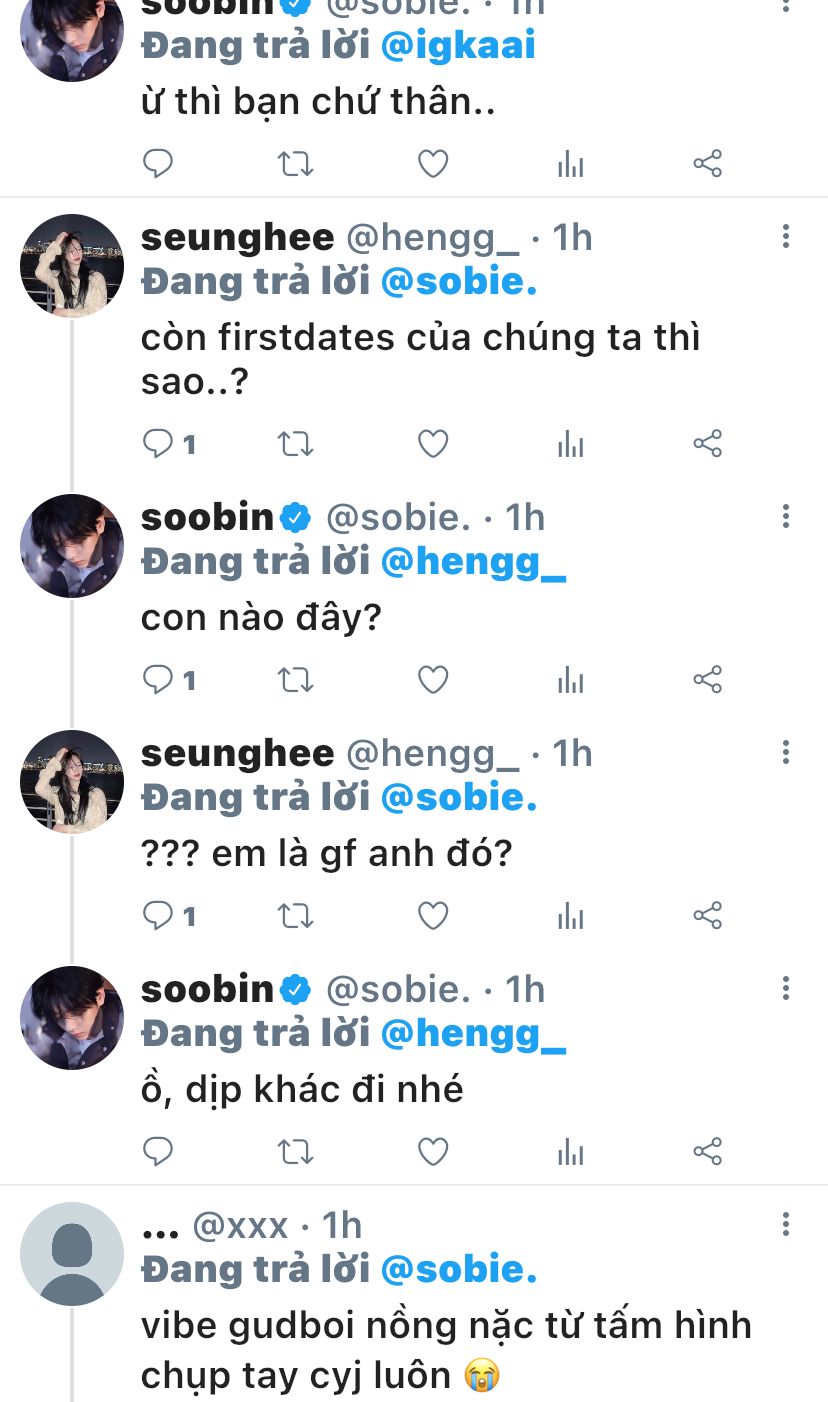
Task: Like the "còn firstdates của chúng ta" tweet
Action: point(432,443)
